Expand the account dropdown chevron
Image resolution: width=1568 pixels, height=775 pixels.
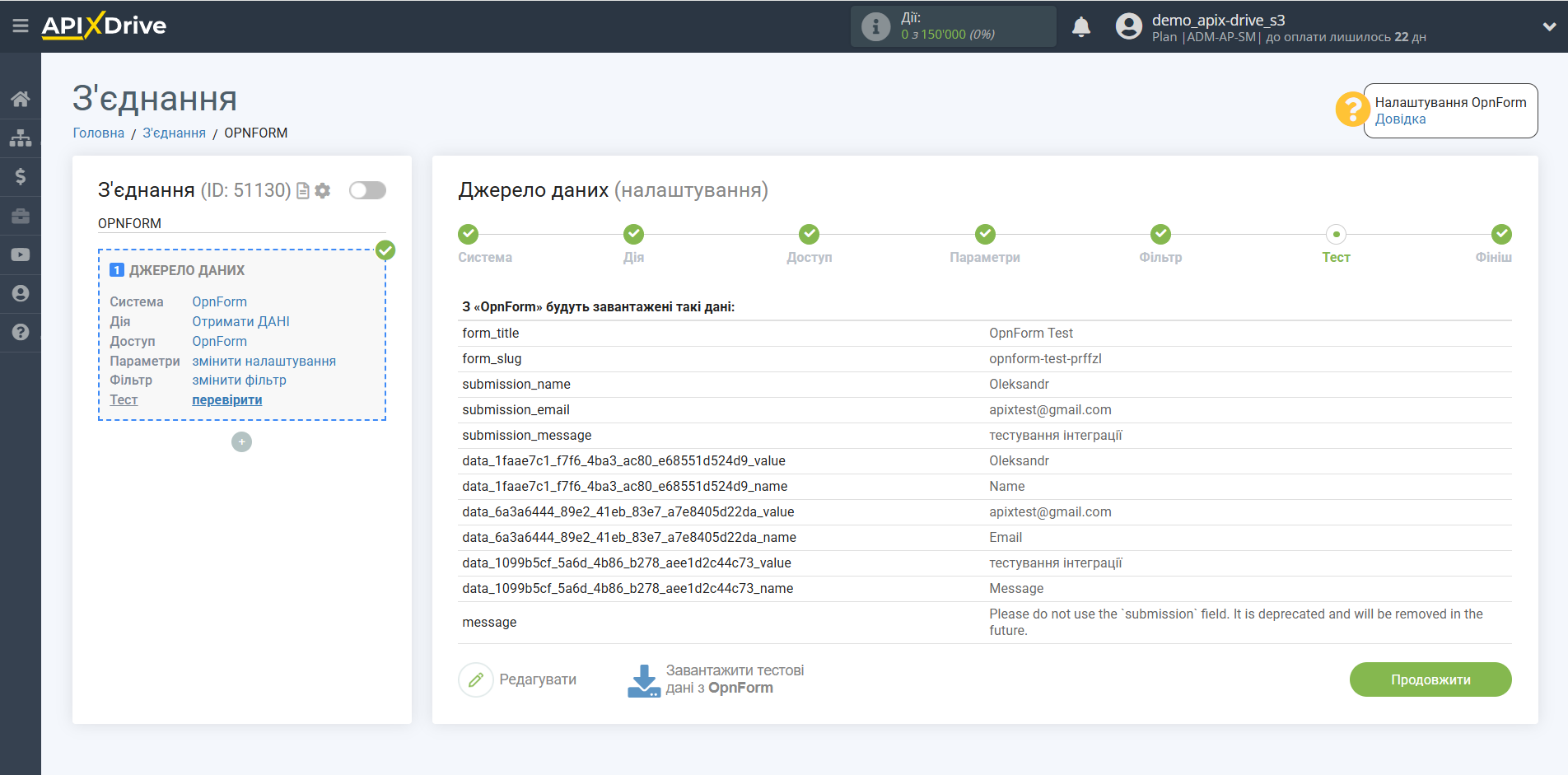click(1549, 26)
